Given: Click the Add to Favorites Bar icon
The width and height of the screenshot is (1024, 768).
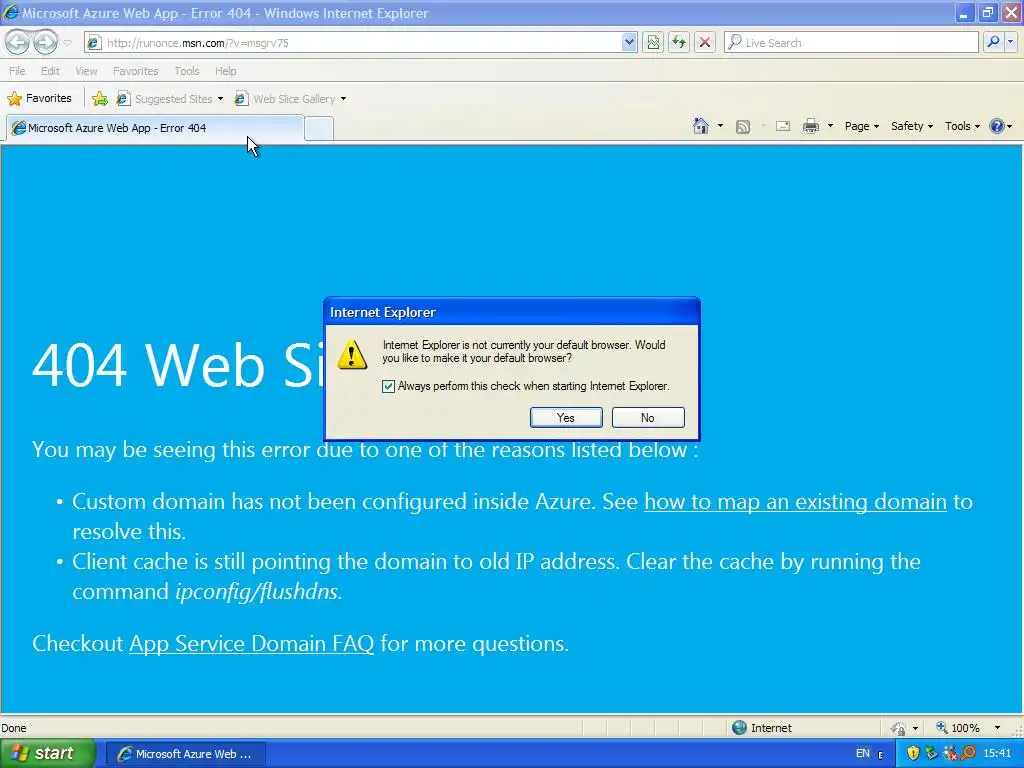Looking at the screenshot, I should pos(100,99).
